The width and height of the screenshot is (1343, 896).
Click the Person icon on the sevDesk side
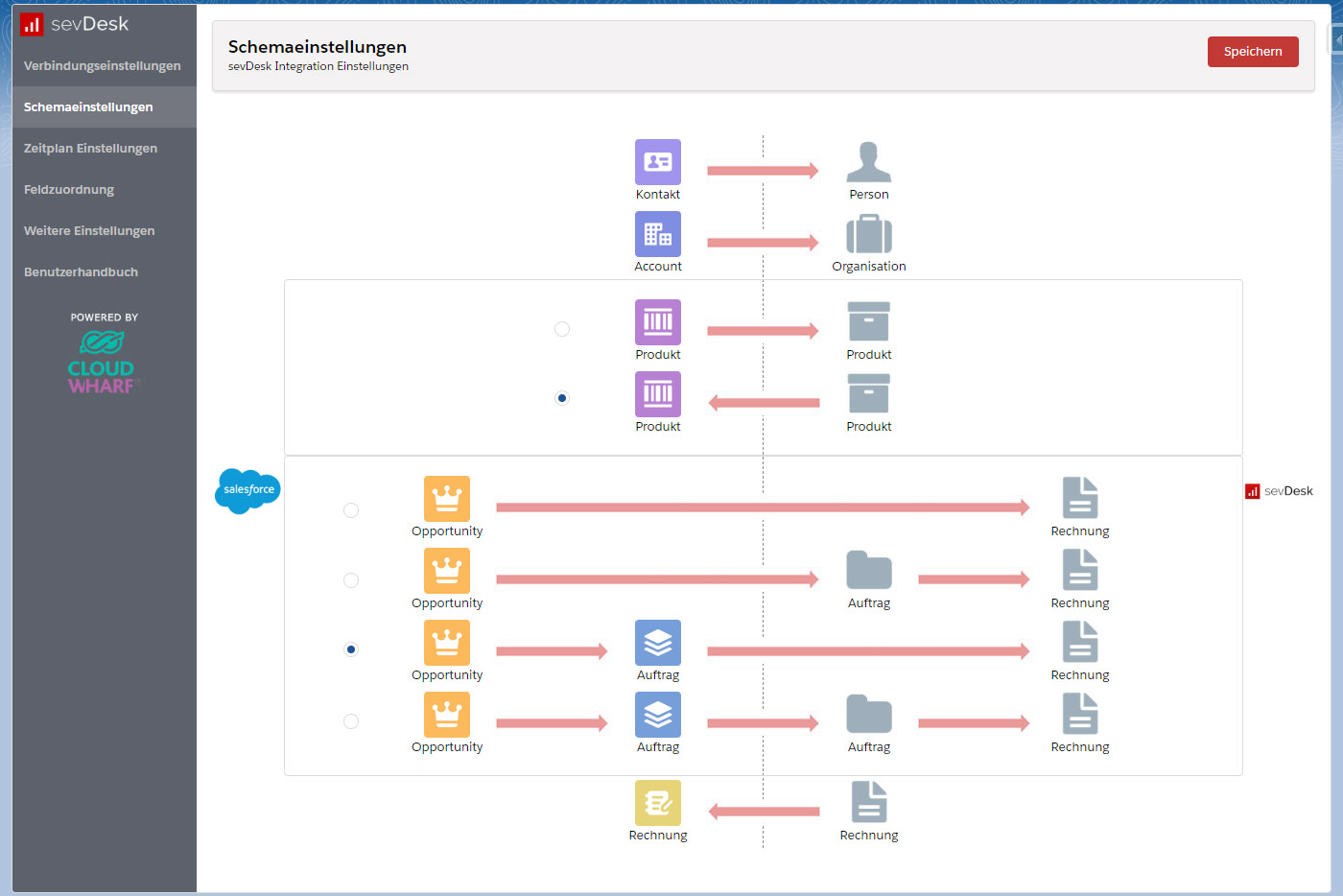(x=868, y=161)
